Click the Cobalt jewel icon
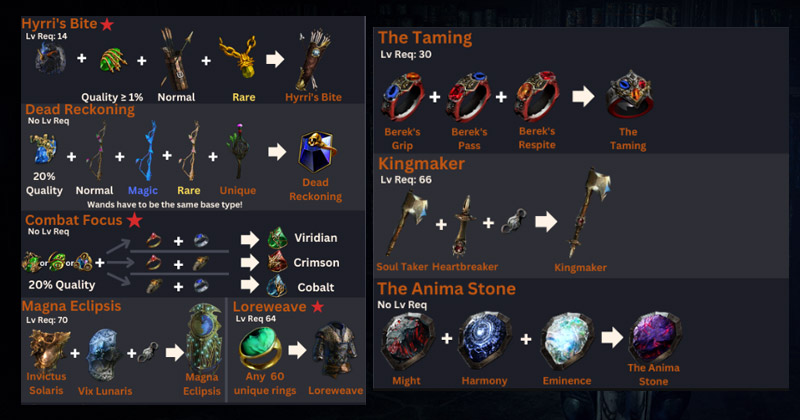800x420 pixels. click(x=277, y=286)
